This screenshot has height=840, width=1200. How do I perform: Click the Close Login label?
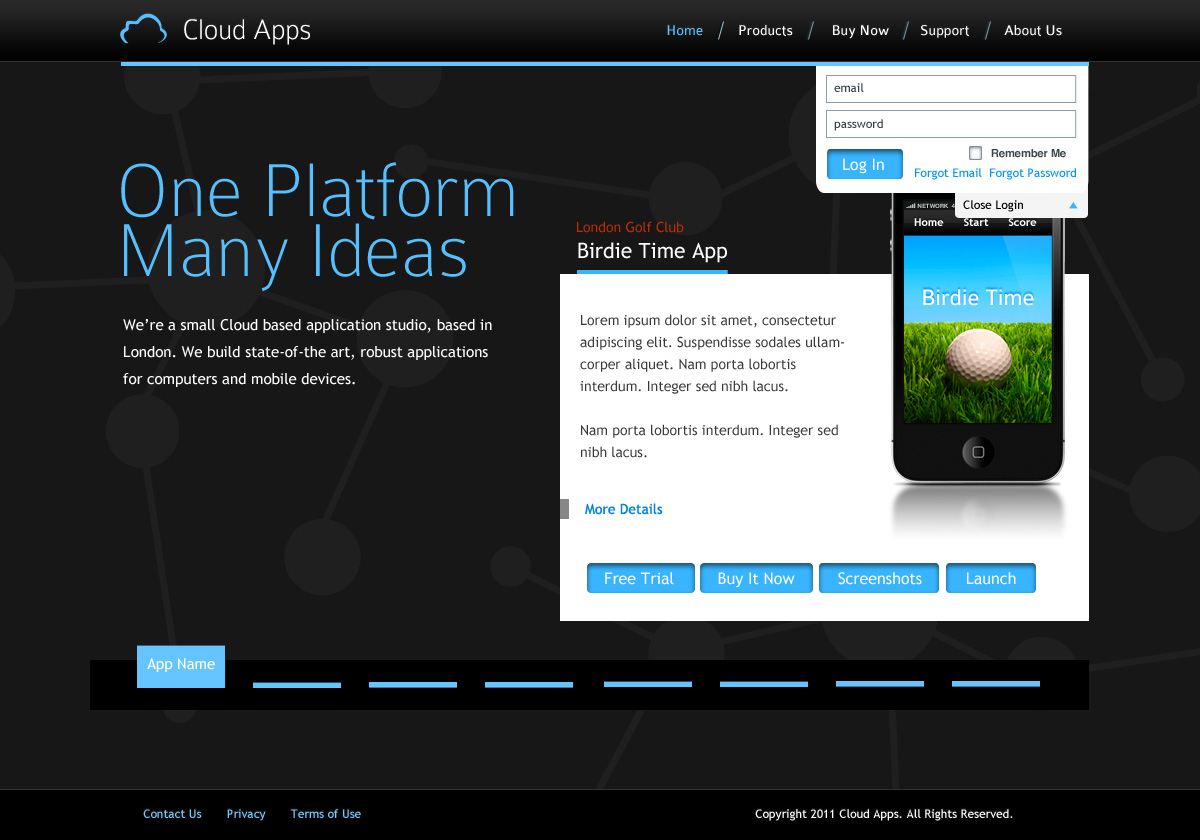point(993,205)
